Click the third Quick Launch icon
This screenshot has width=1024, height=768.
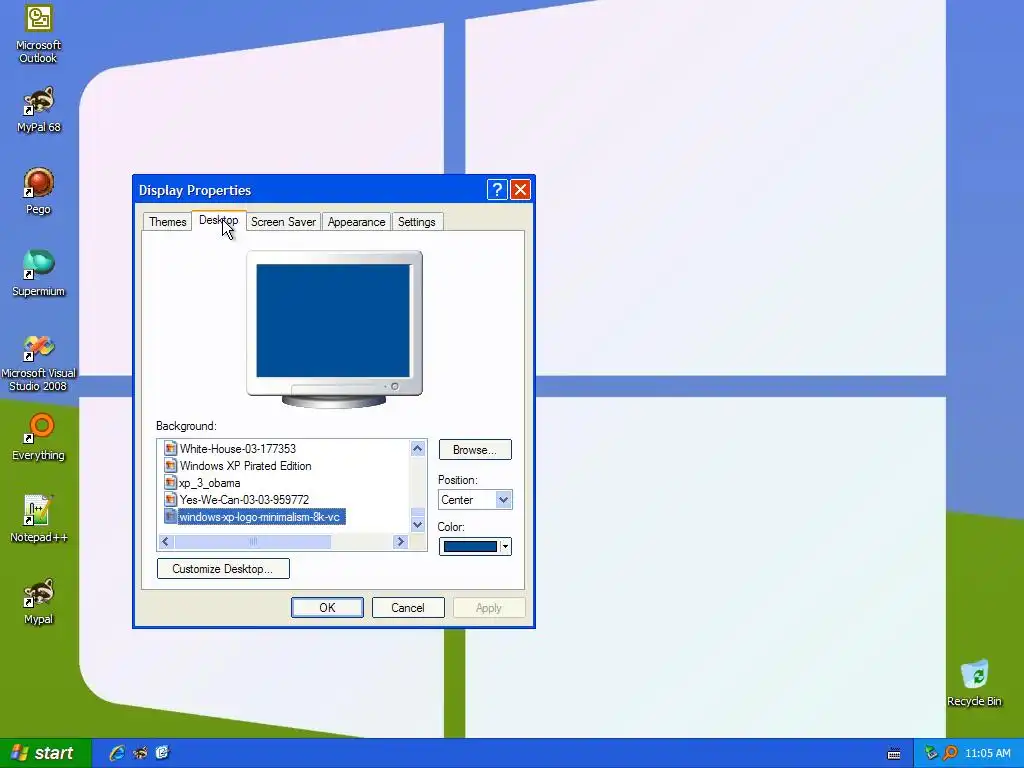pos(162,753)
